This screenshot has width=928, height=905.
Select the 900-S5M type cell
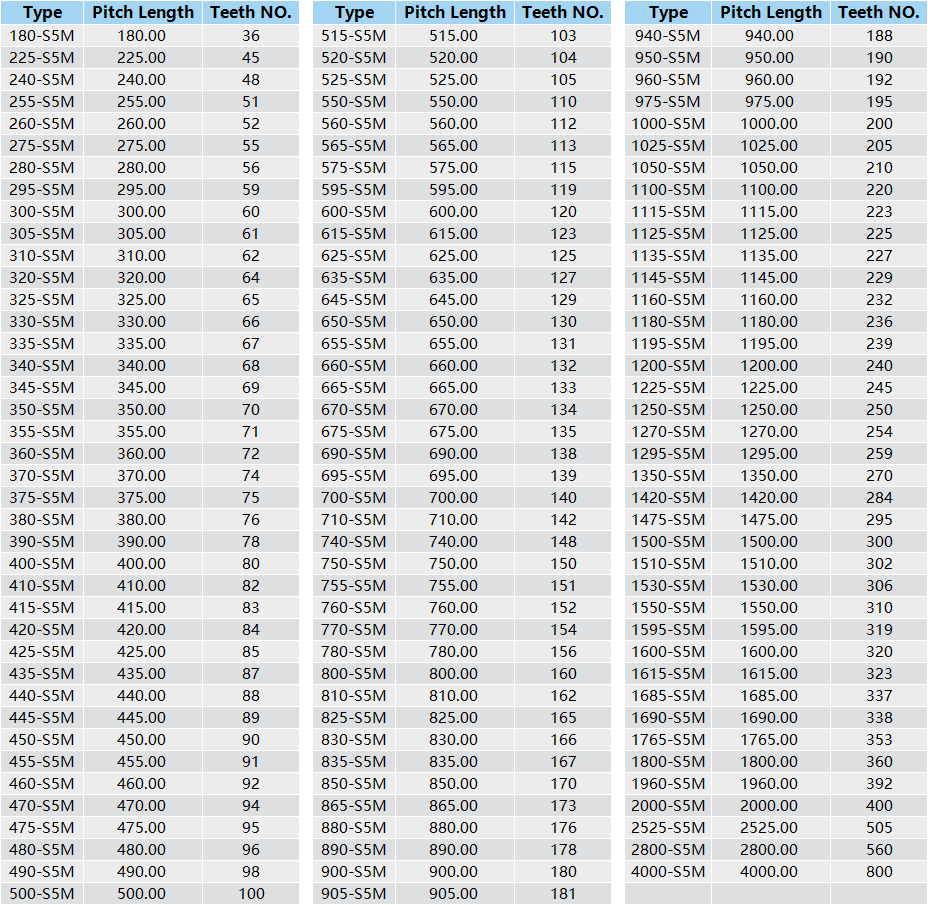tap(354, 872)
